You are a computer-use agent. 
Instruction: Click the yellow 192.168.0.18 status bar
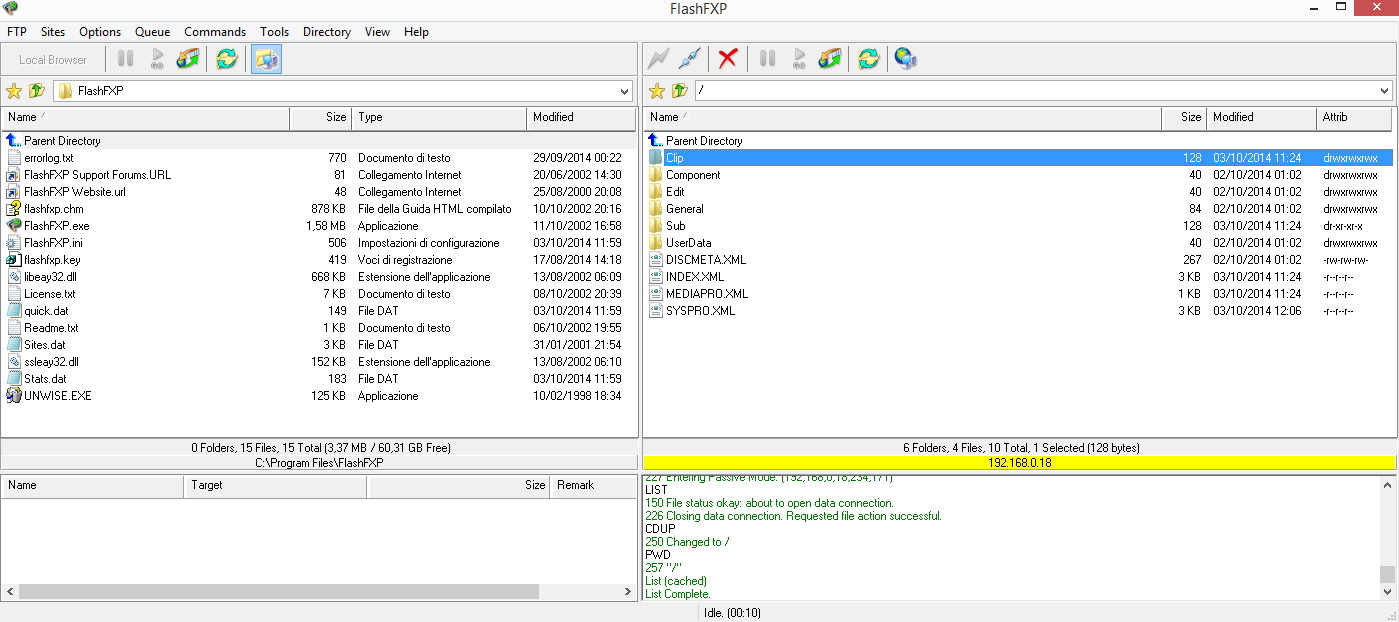click(x=1019, y=463)
